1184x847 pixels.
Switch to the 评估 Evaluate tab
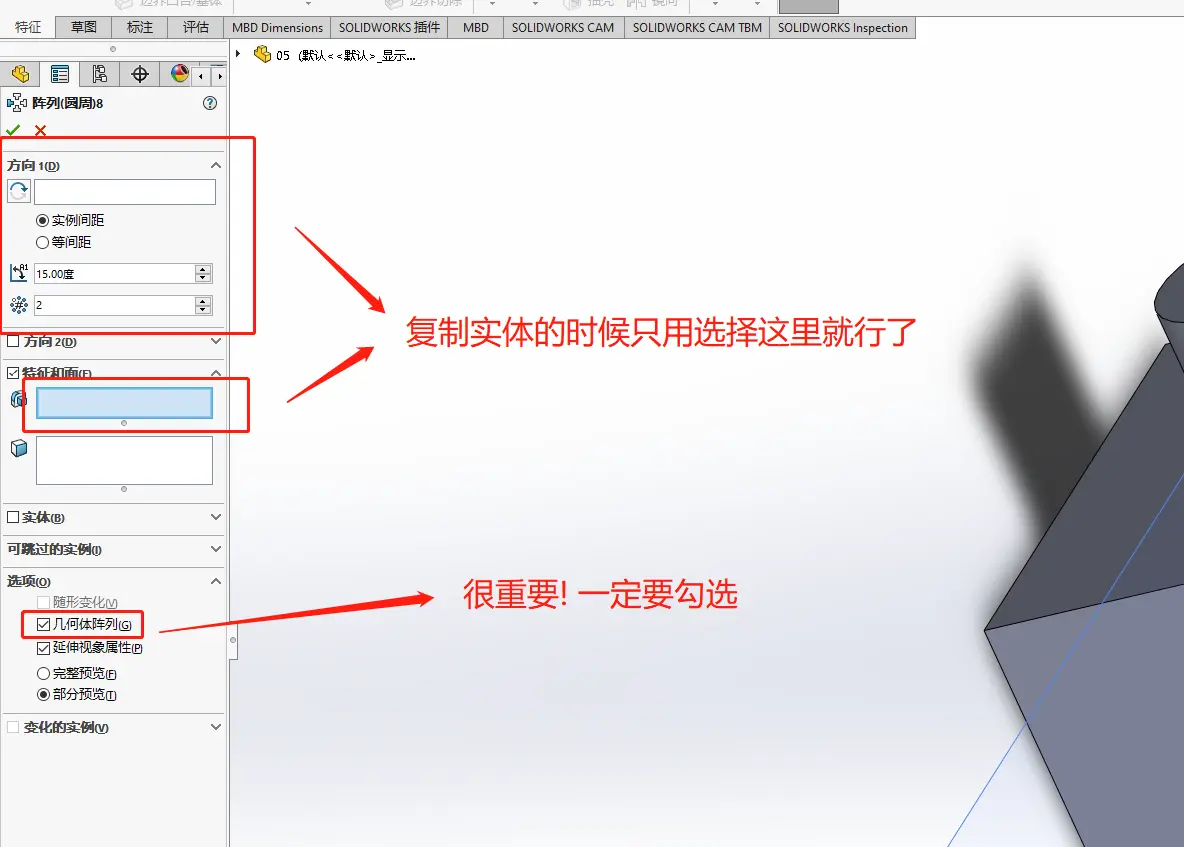[196, 27]
